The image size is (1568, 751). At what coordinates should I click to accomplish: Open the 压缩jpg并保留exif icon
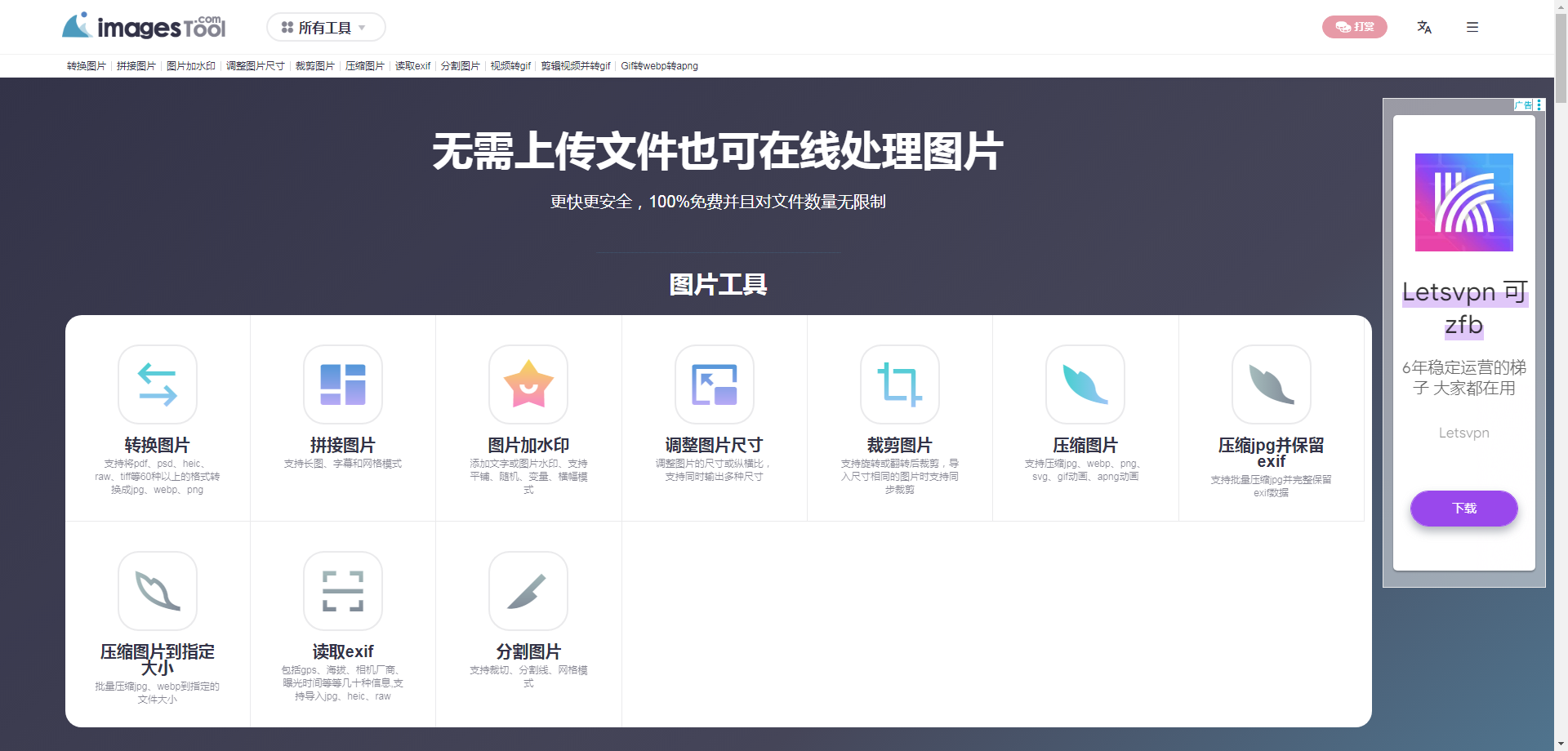(x=1272, y=384)
